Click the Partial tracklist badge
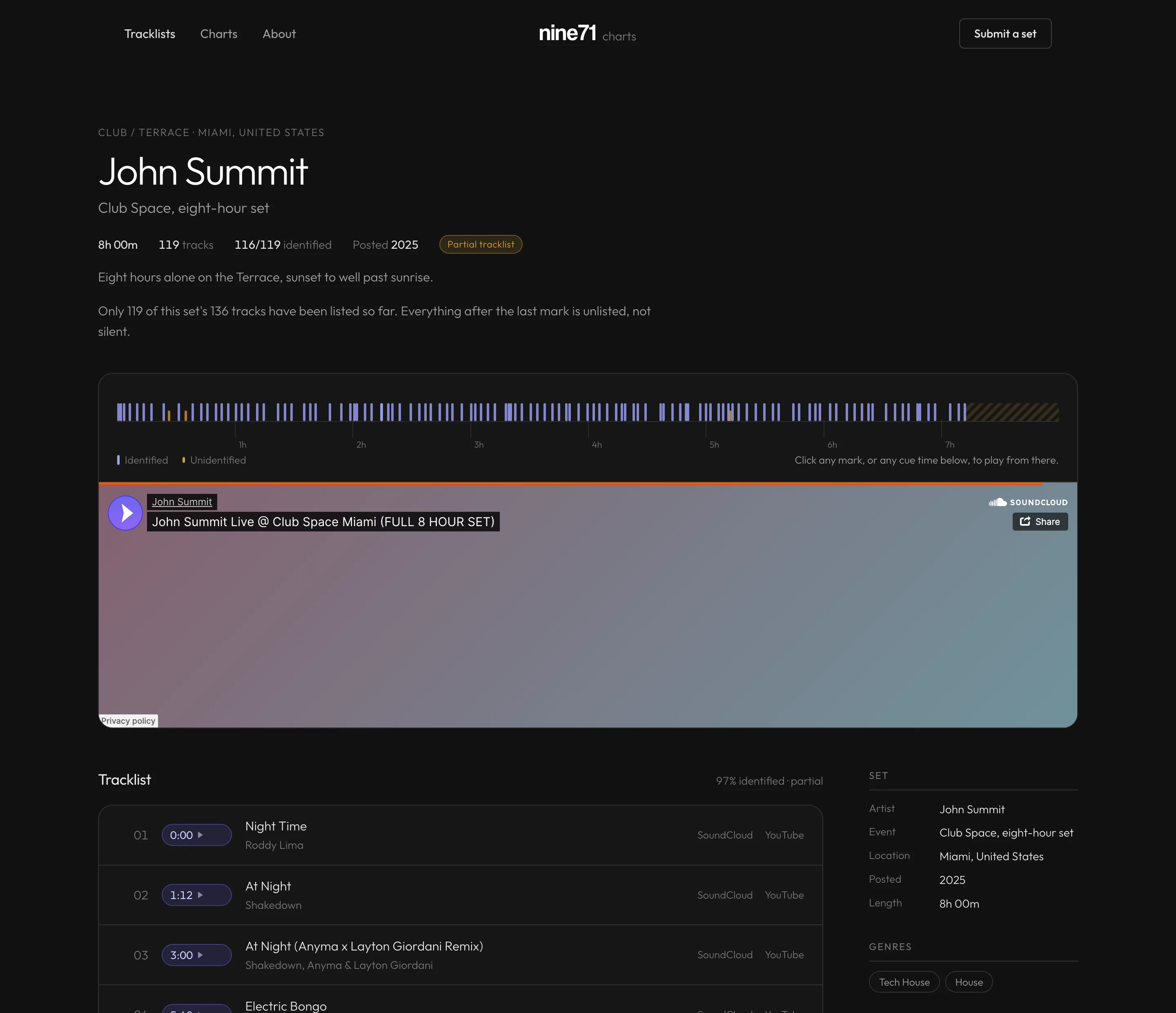 481,244
